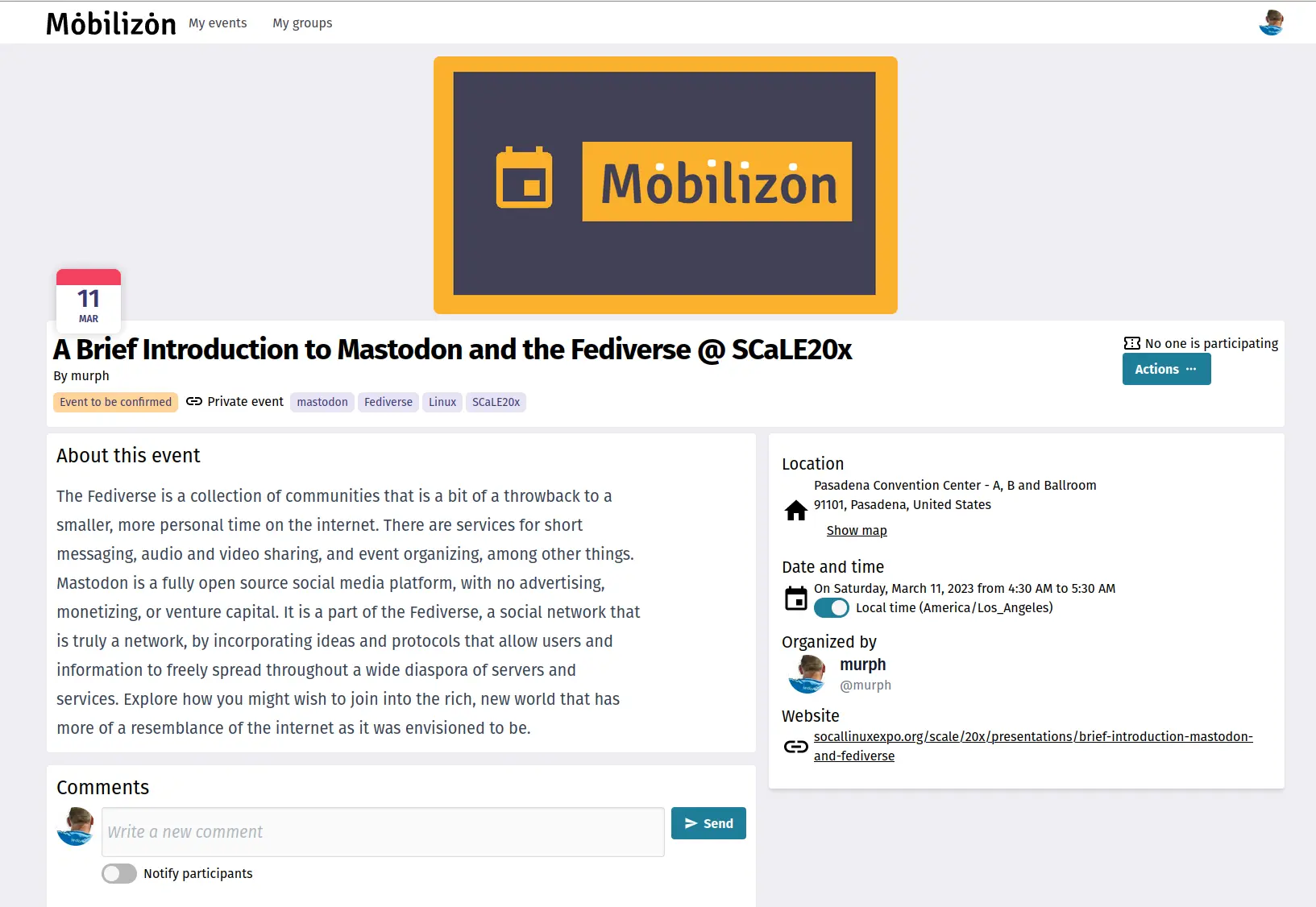The width and height of the screenshot is (1316, 907).
Task: Open the My events page
Action: pos(218,23)
